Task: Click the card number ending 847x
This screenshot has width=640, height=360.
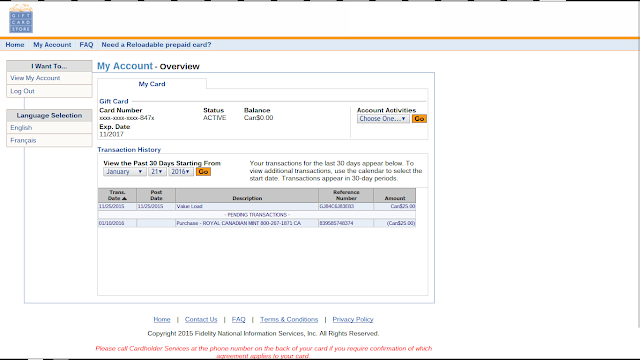Action: coord(127,118)
